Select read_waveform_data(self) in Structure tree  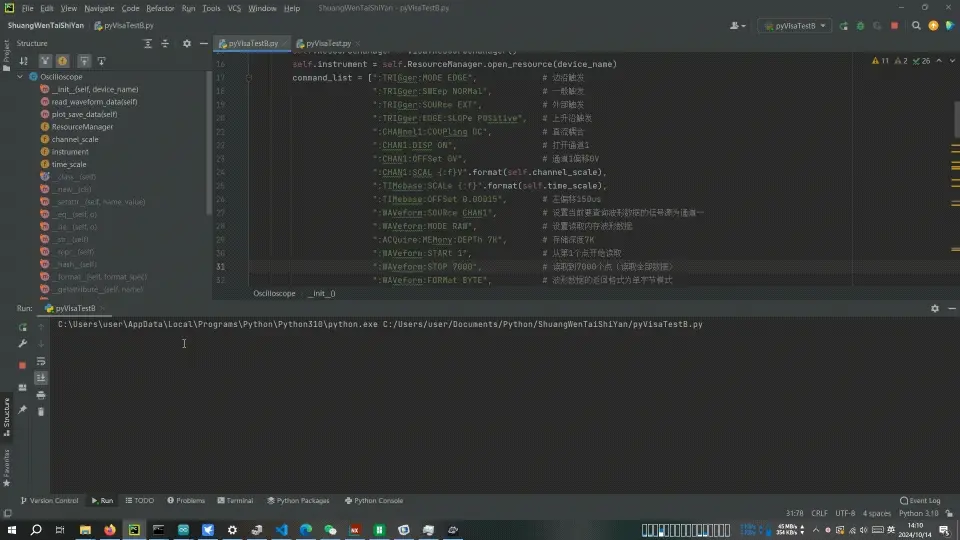(94, 102)
